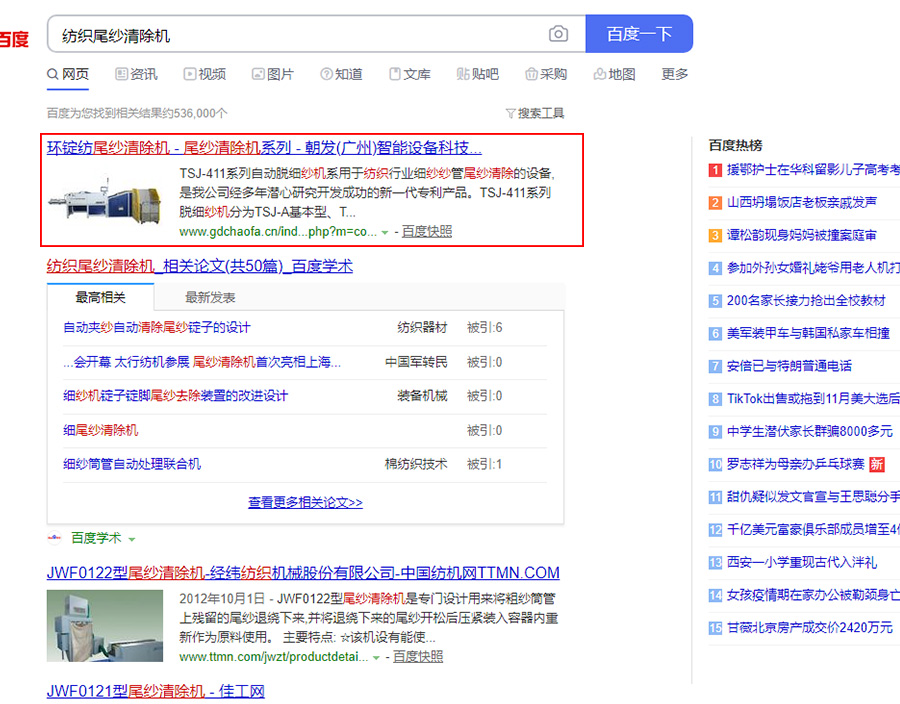Open hot topic 千亿美元富豪俱乐部成员

point(813,530)
